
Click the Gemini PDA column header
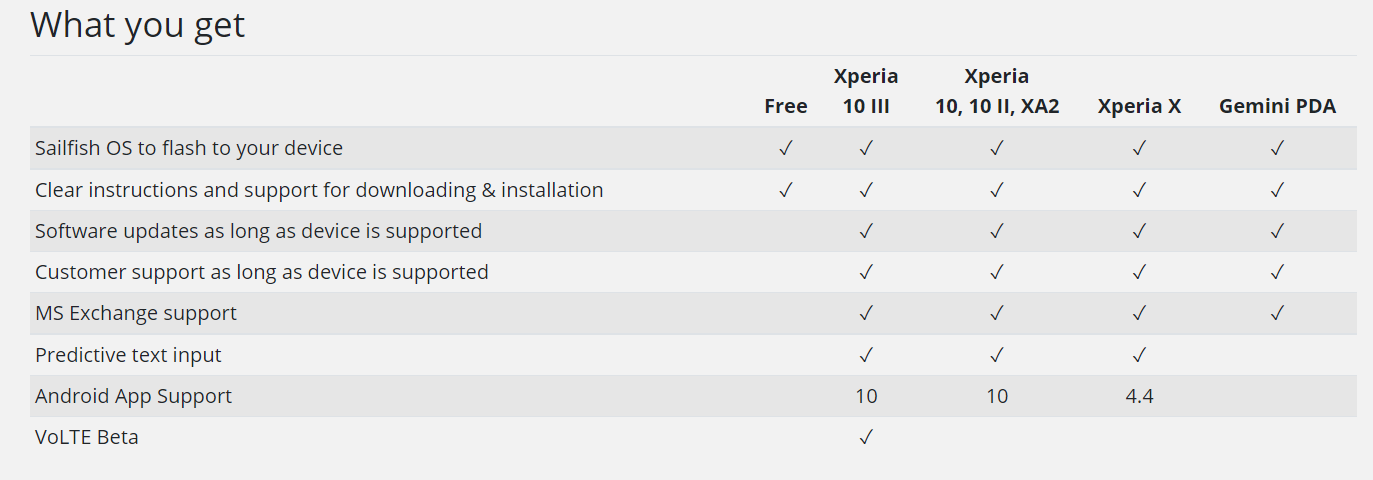pyautogui.click(x=1277, y=106)
